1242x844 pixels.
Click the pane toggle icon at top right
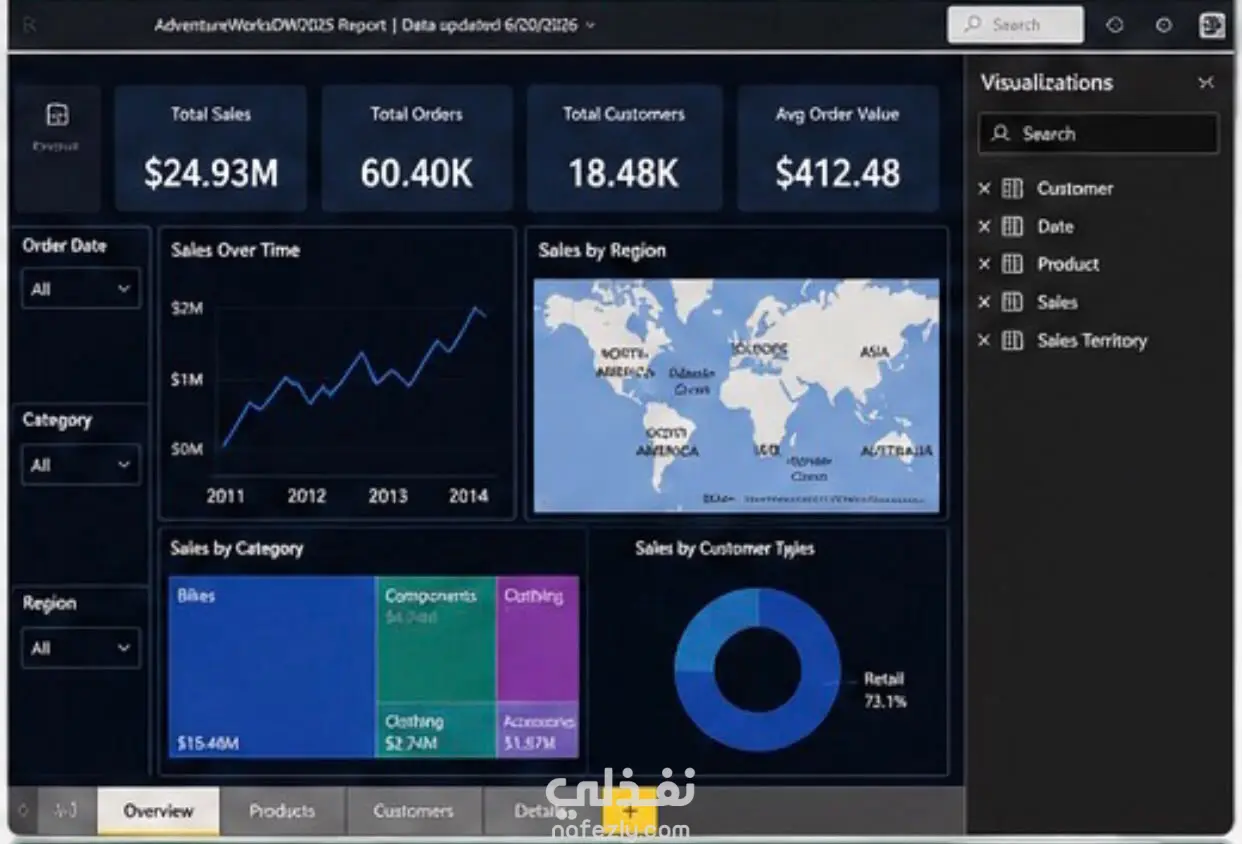pyautogui.click(x=1212, y=25)
